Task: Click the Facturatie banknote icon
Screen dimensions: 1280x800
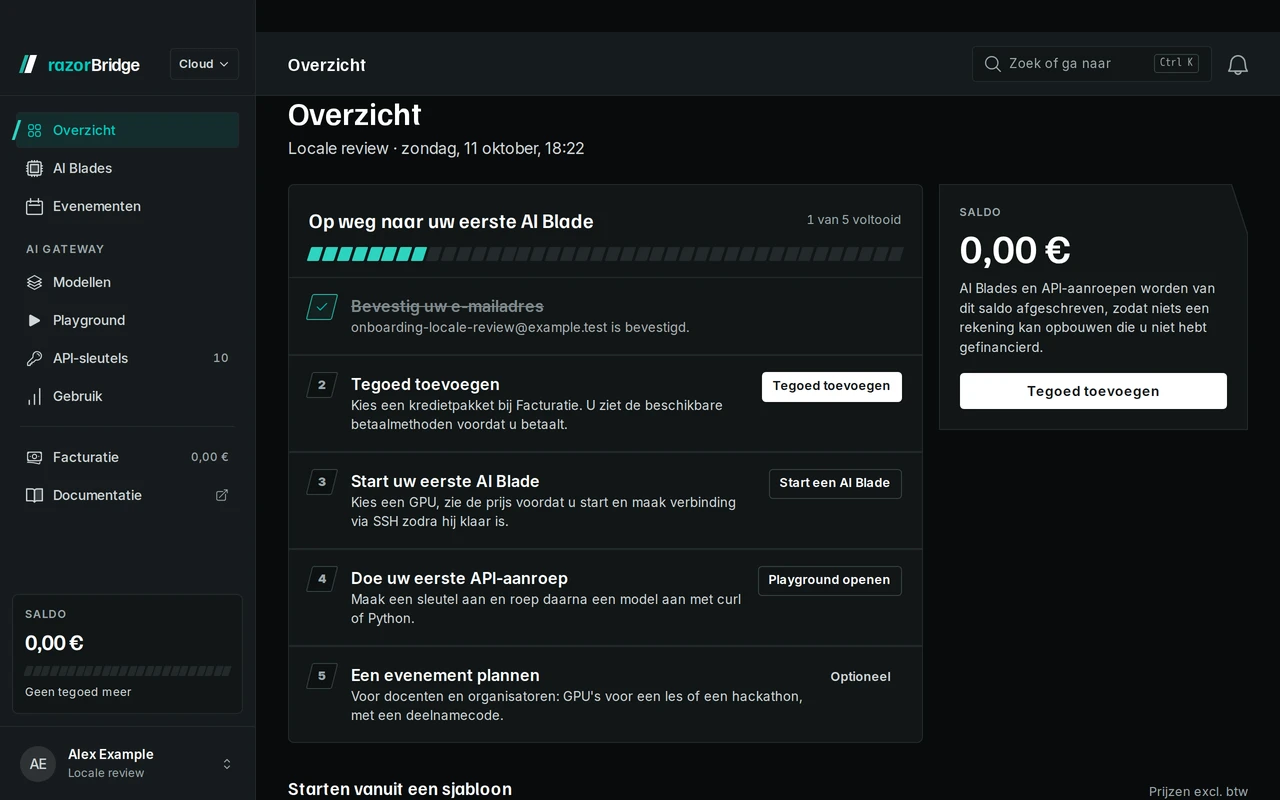Action: point(35,457)
